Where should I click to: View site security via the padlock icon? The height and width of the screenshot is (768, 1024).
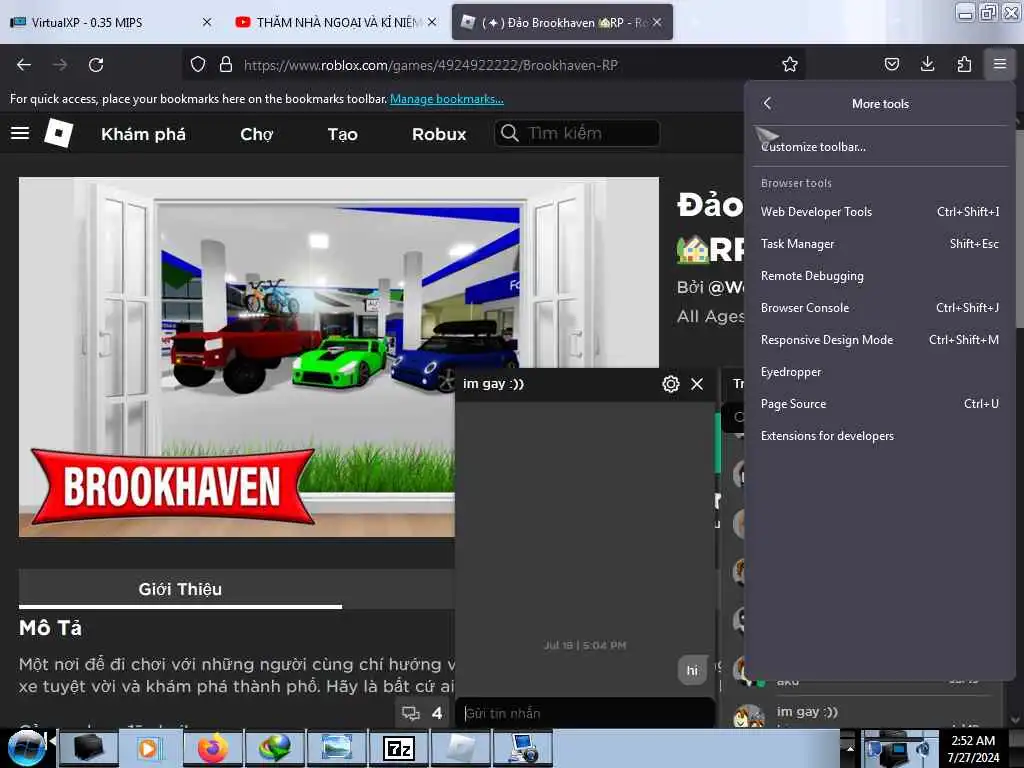click(x=226, y=64)
